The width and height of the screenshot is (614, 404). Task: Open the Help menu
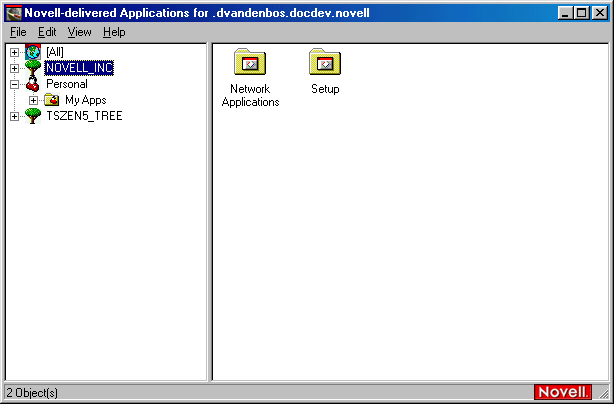[114, 32]
